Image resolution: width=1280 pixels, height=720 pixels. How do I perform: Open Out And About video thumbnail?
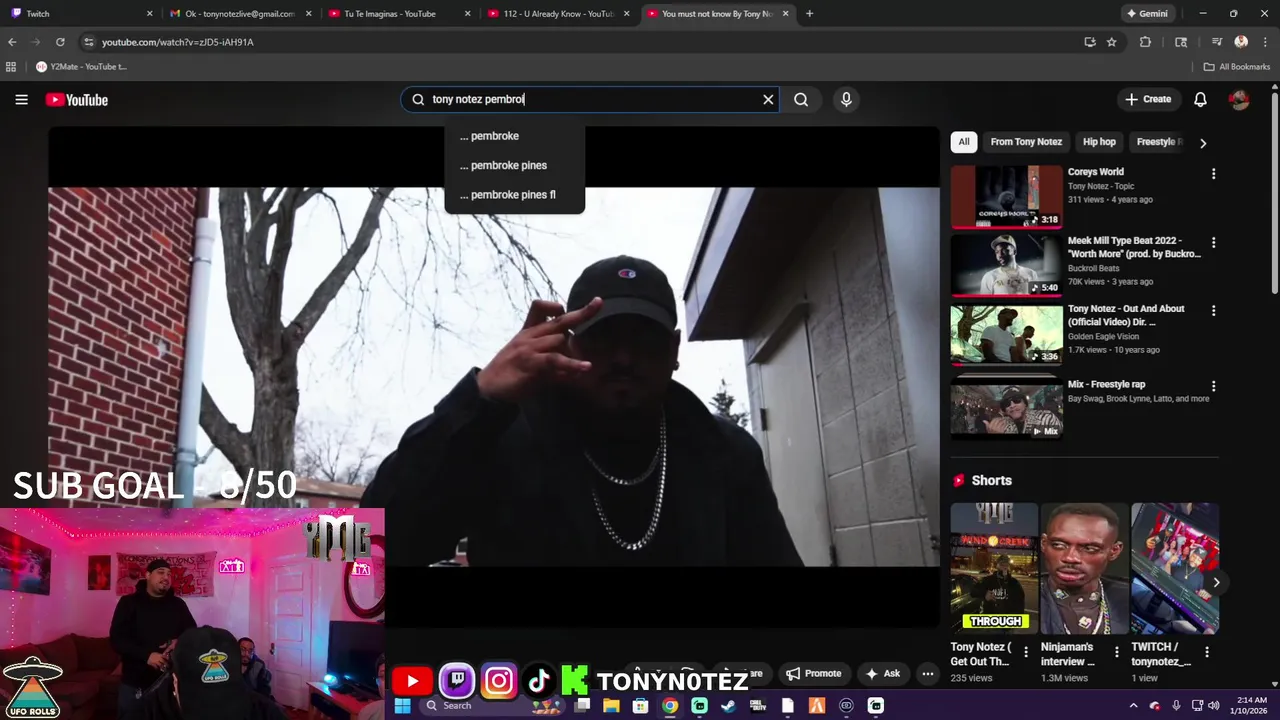(x=1006, y=334)
